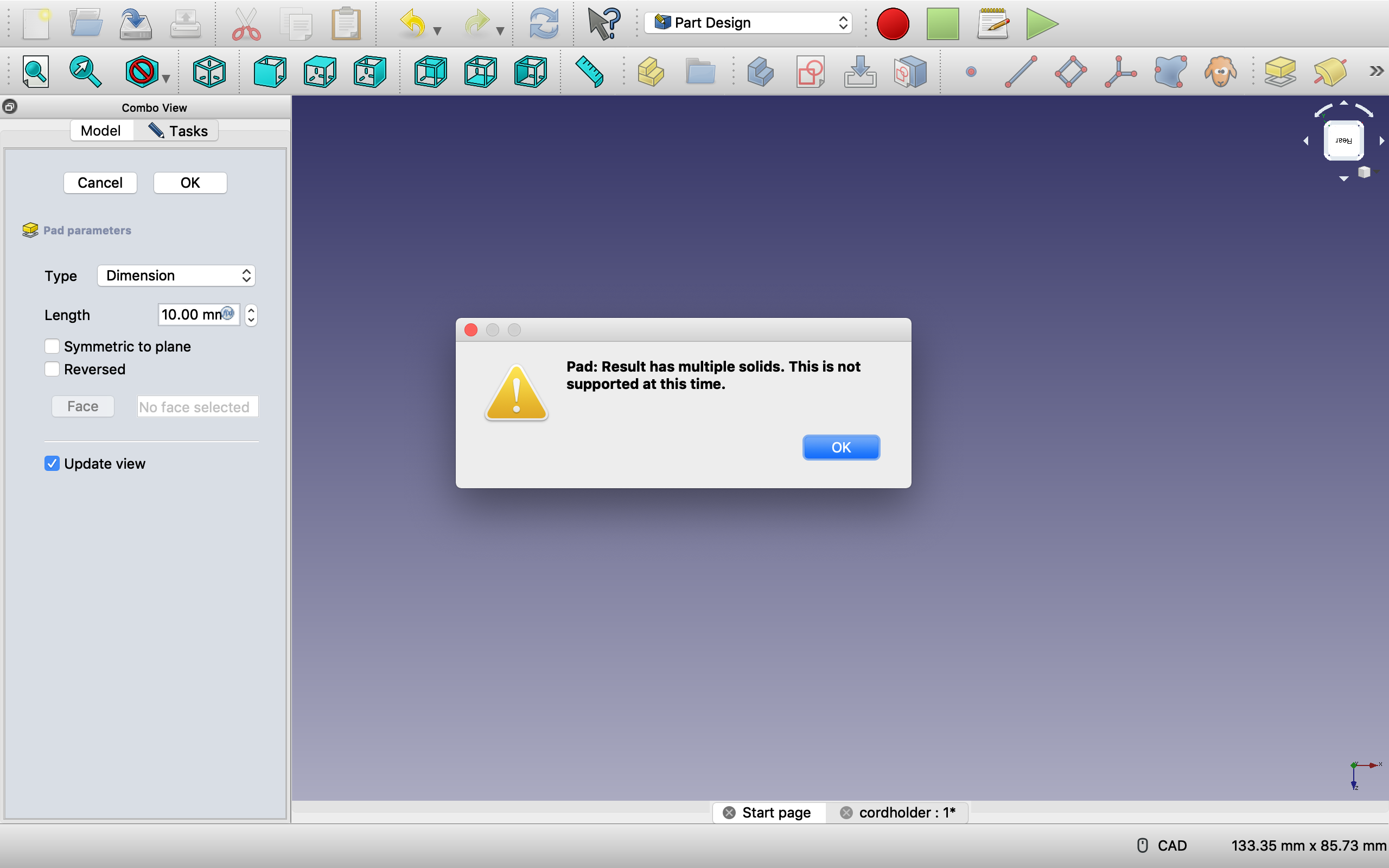
Task: Switch to the Start page tab
Action: tap(775, 812)
